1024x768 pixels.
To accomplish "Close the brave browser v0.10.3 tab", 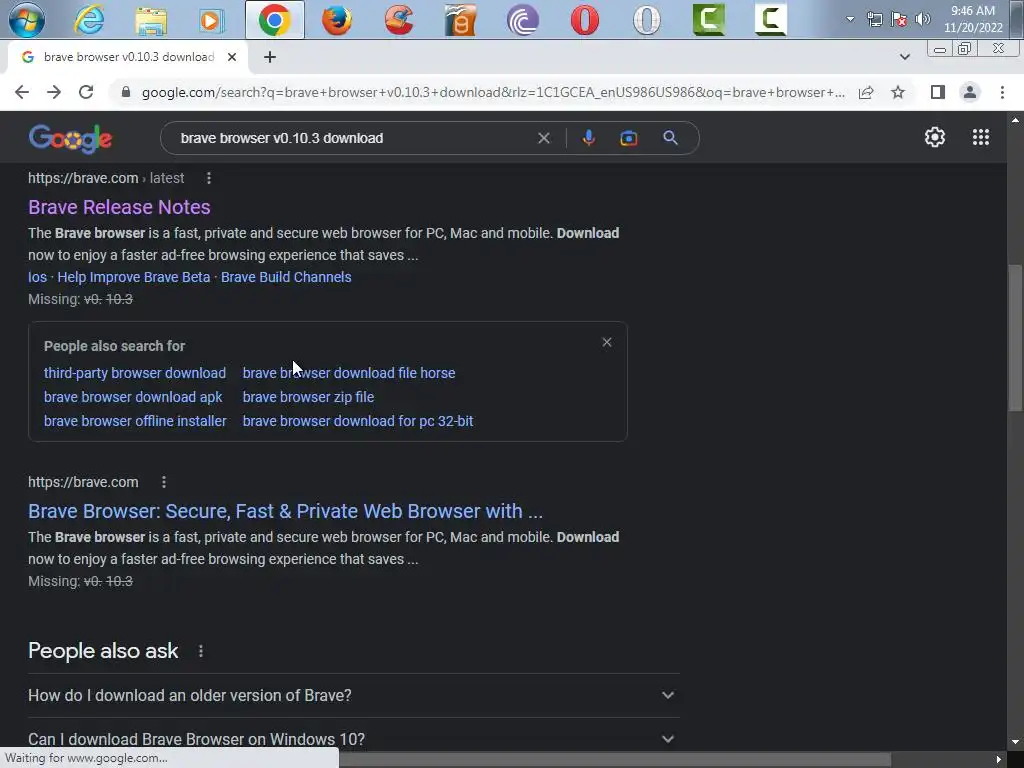I will tap(232, 57).
